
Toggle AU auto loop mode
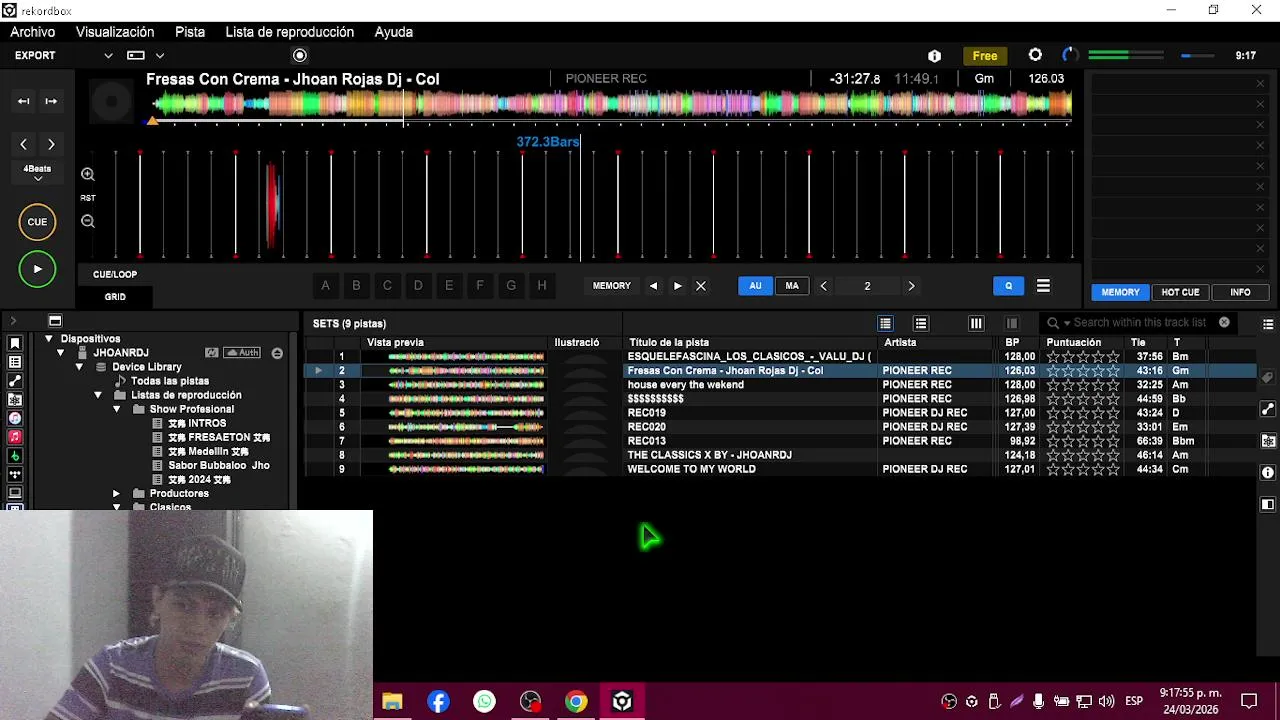[x=756, y=286]
